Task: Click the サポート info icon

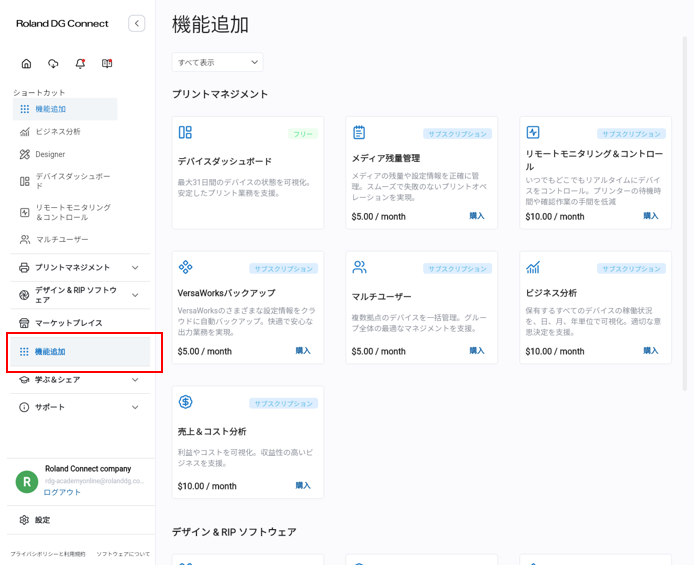Action: [x=24, y=407]
